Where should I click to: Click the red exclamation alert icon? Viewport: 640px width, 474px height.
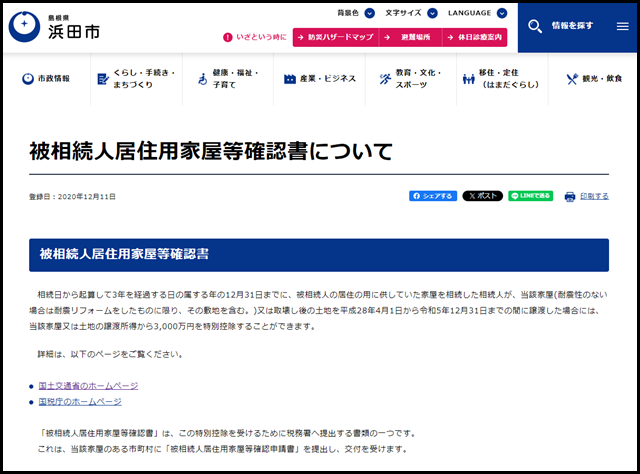point(227,37)
